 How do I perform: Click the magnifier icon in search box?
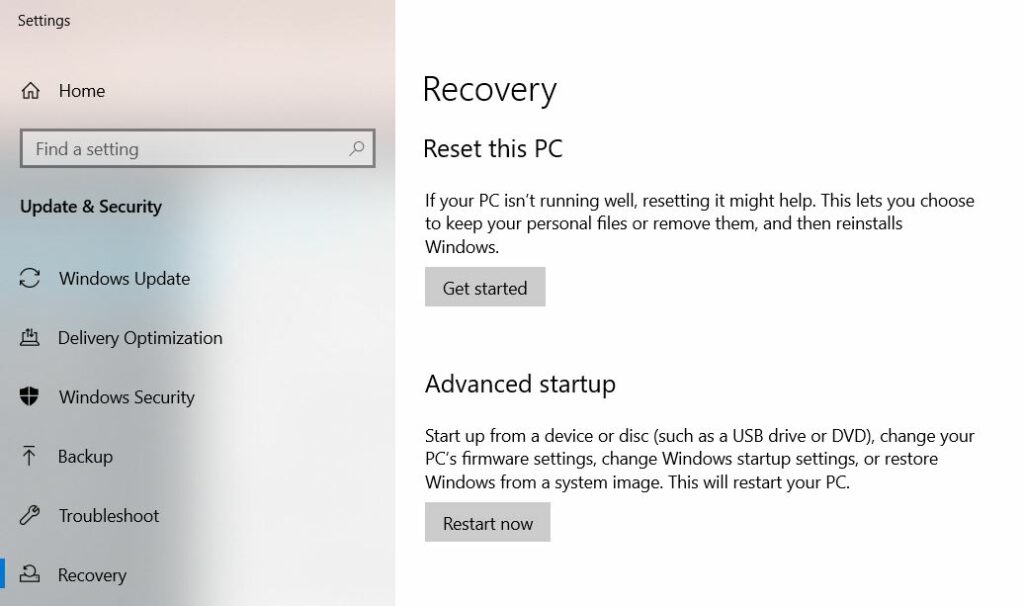coord(357,148)
